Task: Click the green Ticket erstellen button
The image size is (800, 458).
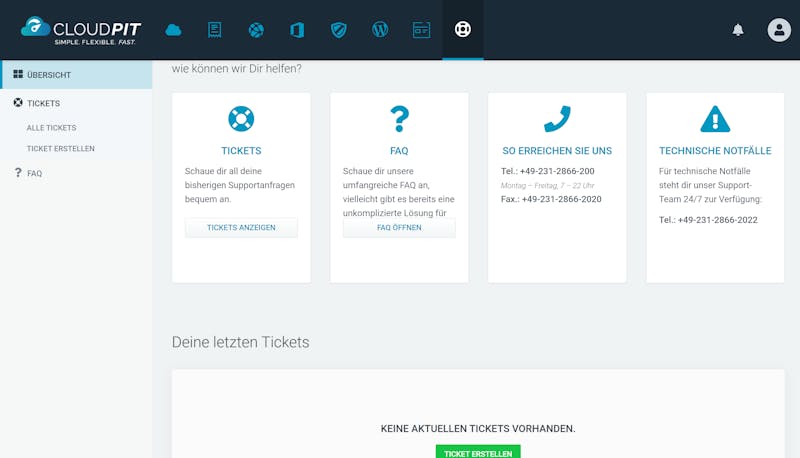Action: click(478, 452)
